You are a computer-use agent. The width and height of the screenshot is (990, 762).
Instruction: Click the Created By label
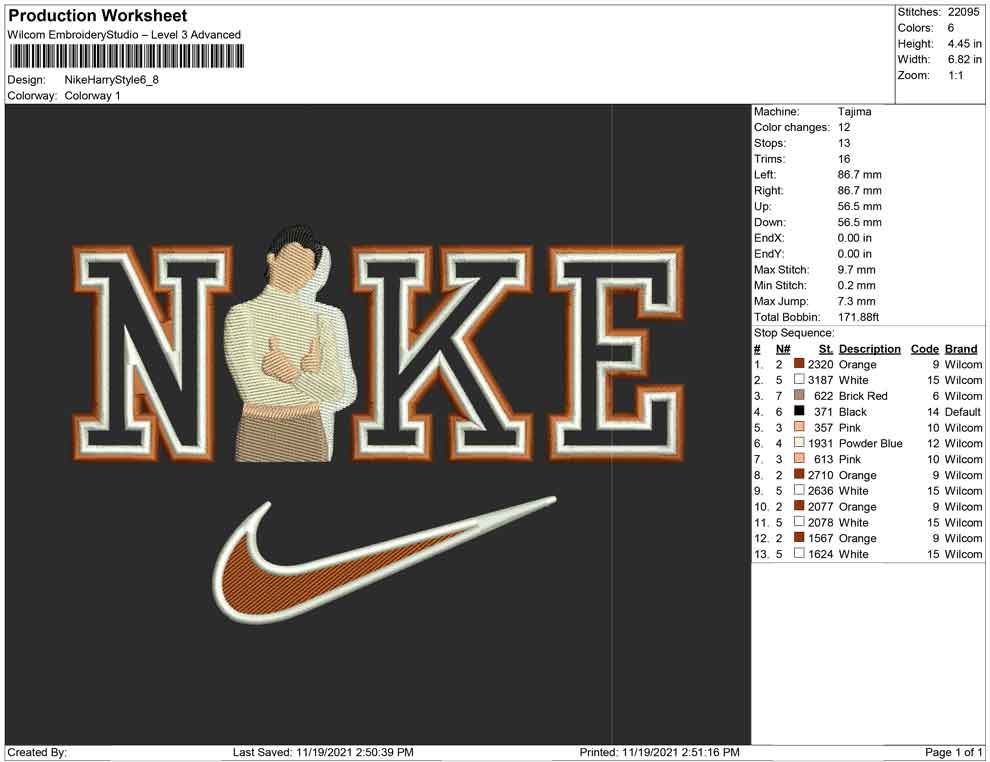37,752
